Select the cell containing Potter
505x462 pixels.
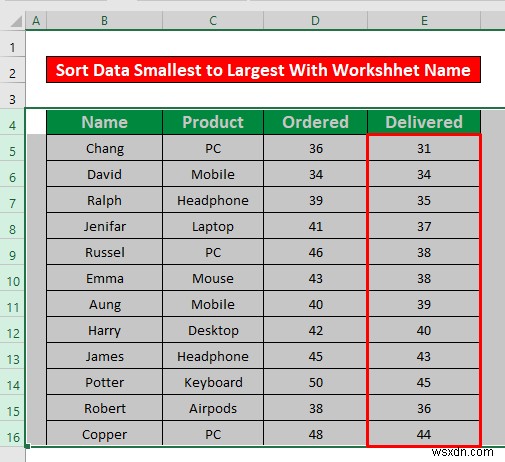pos(105,382)
